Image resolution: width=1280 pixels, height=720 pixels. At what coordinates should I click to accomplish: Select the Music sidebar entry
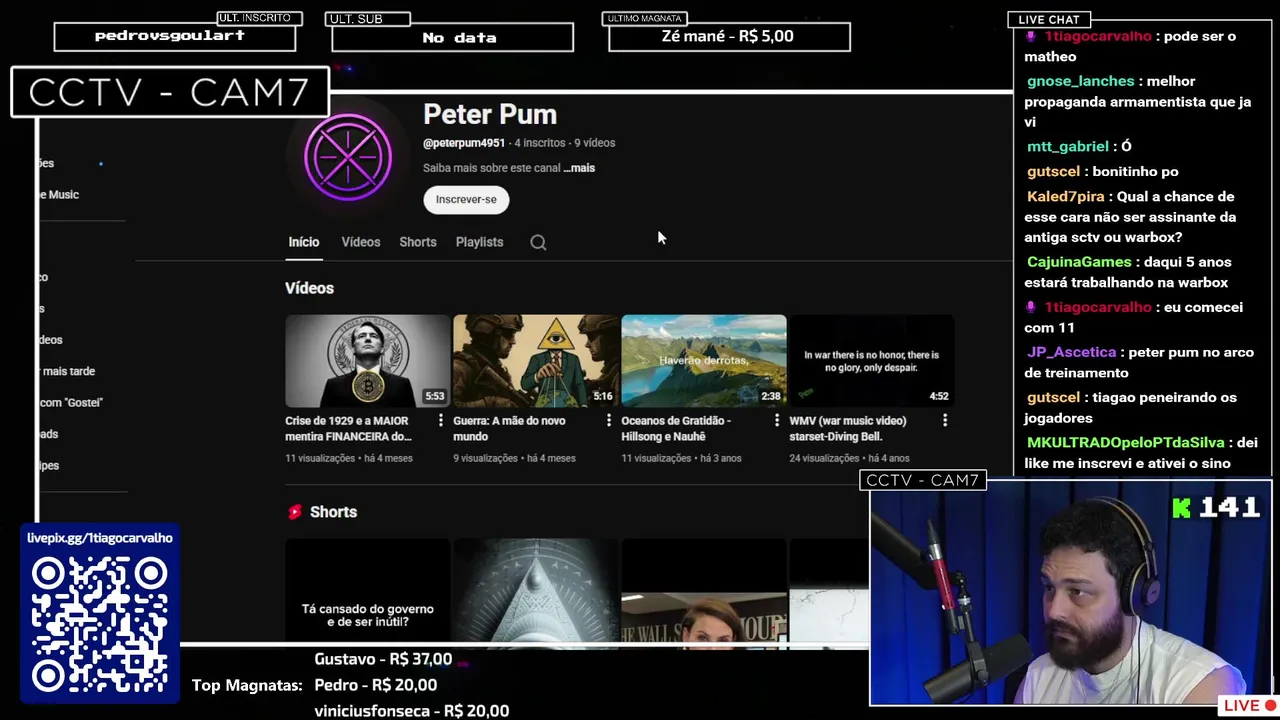tap(60, 195)
